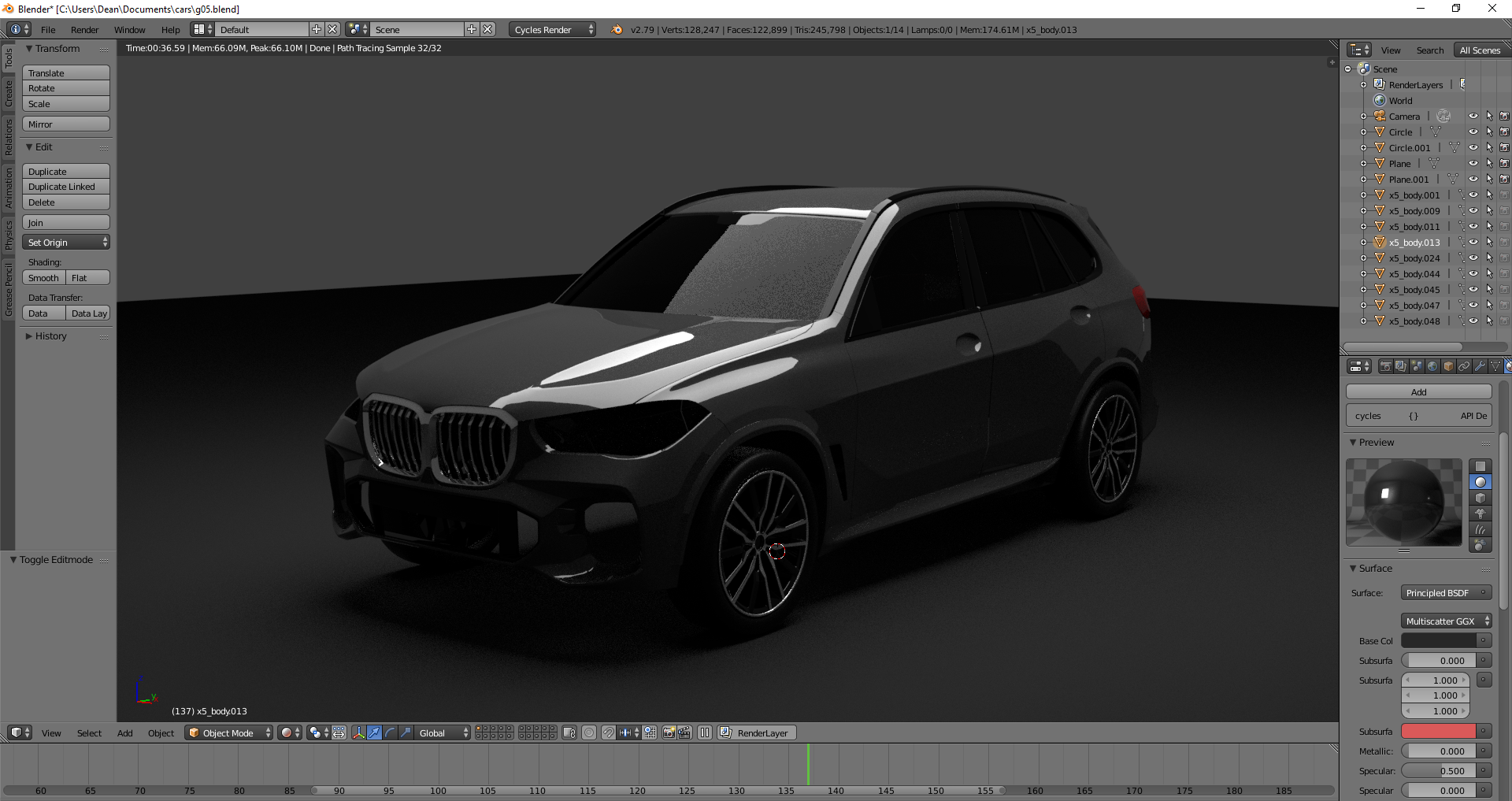The image size is (1512, 801).
Task: Hide x5_body.013 via eye icon
Action: pos(1473,242)
